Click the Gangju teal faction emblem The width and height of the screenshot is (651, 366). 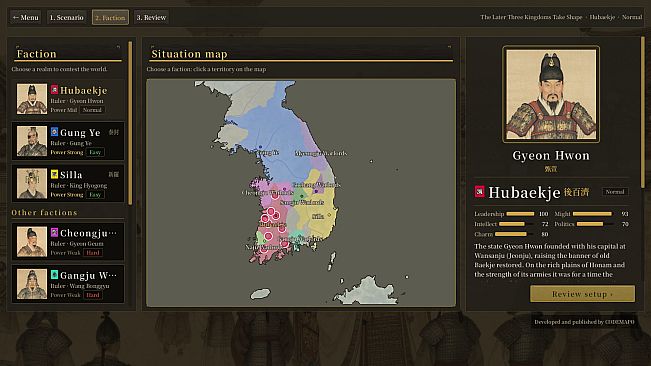(54, 275)
